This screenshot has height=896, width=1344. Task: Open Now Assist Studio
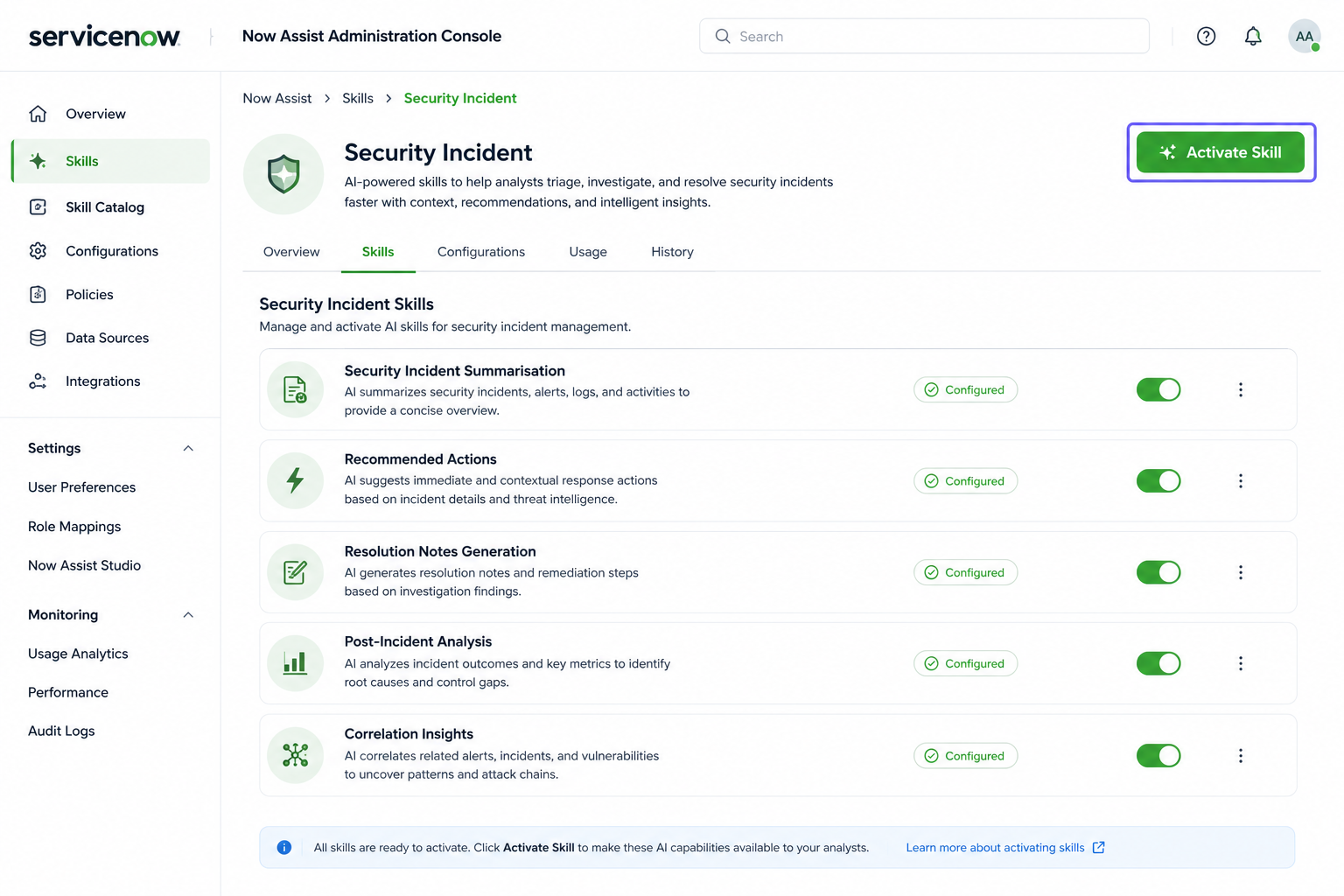(84, 565)
